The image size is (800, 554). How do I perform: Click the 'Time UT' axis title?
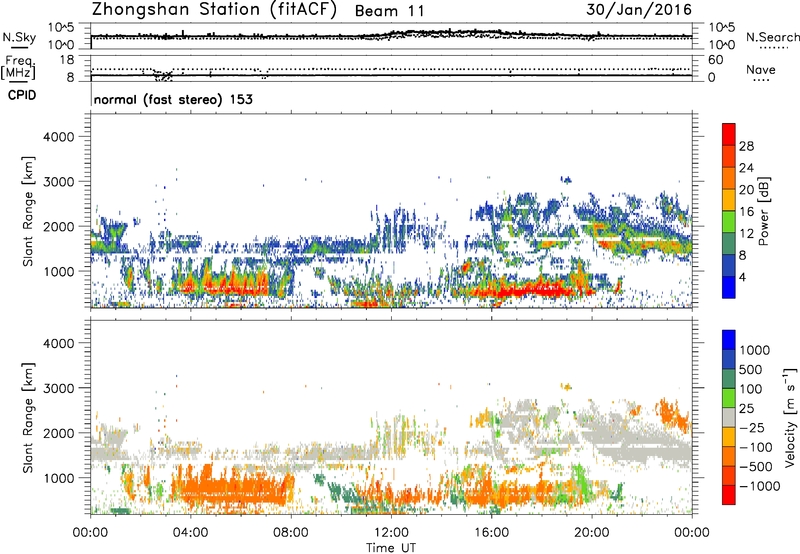[x=391, y=548]
